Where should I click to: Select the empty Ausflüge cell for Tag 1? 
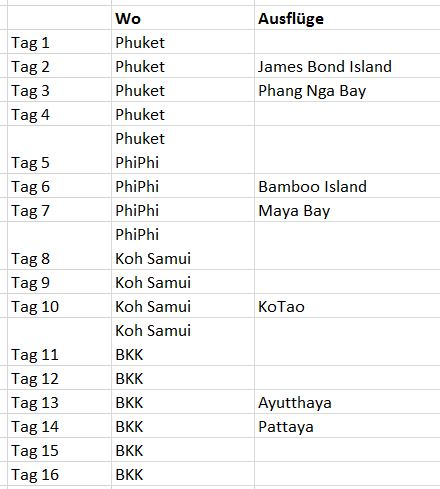(347, 42)
